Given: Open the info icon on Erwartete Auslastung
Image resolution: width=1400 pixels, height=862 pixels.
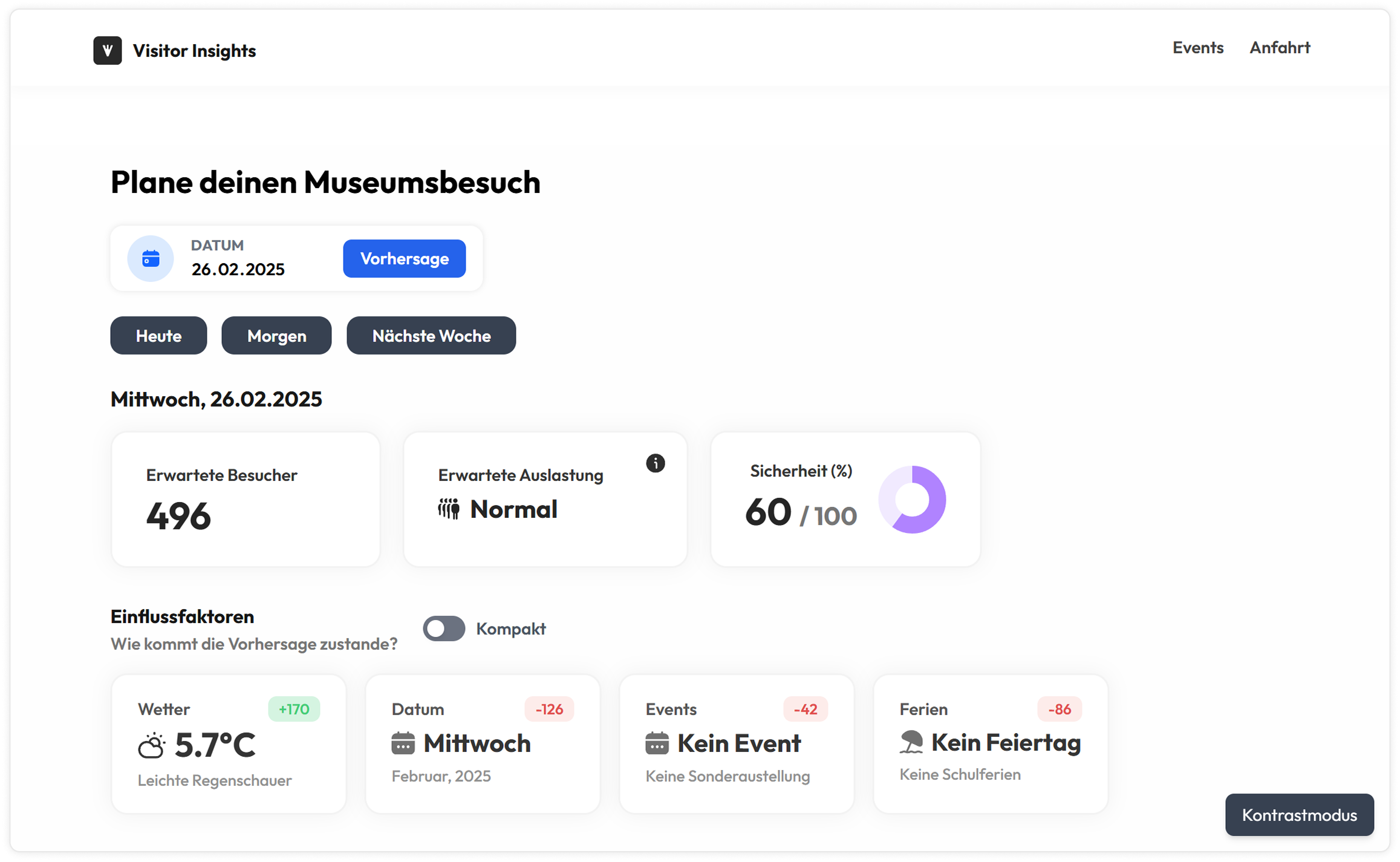Looking at the screenshot, I should 655,463.
